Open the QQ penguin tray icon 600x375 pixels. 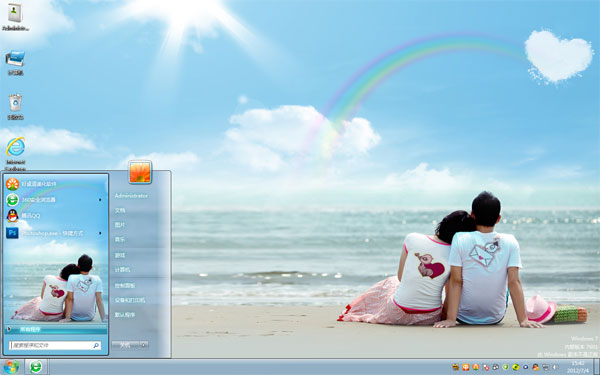pos(535,367)
